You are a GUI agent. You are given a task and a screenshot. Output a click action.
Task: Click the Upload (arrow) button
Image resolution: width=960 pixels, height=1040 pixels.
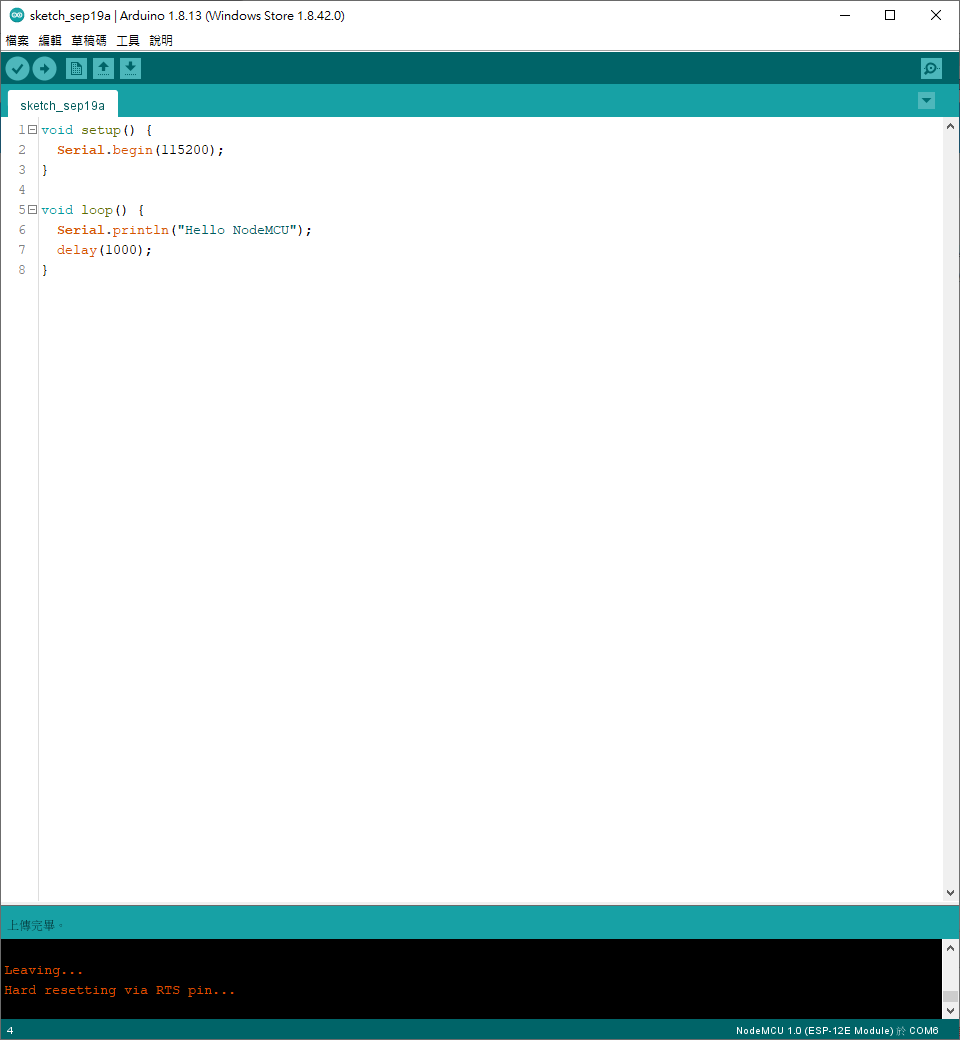coord(44,68)
